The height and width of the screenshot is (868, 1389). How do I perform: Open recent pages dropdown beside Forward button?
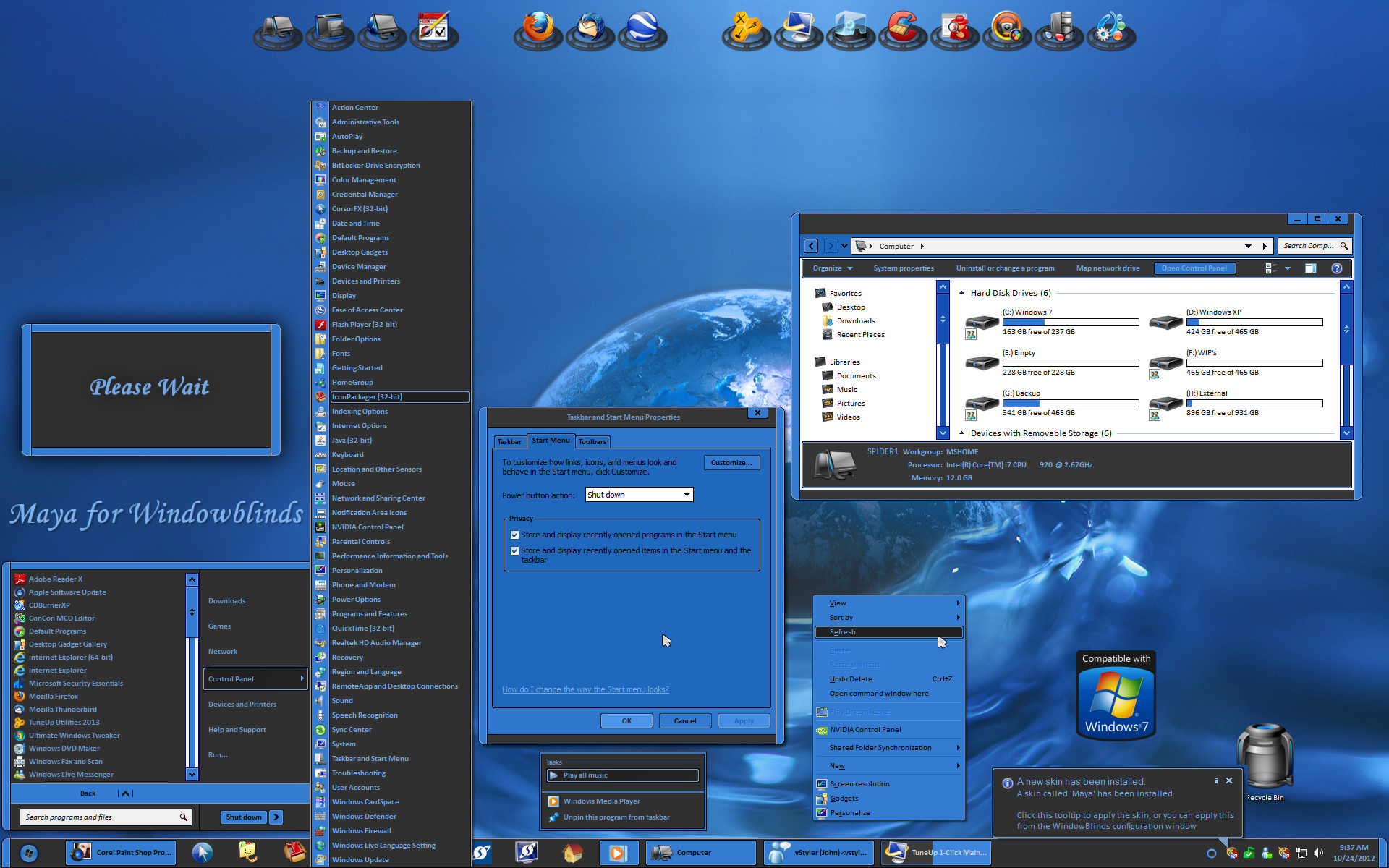tap(844, 246)
